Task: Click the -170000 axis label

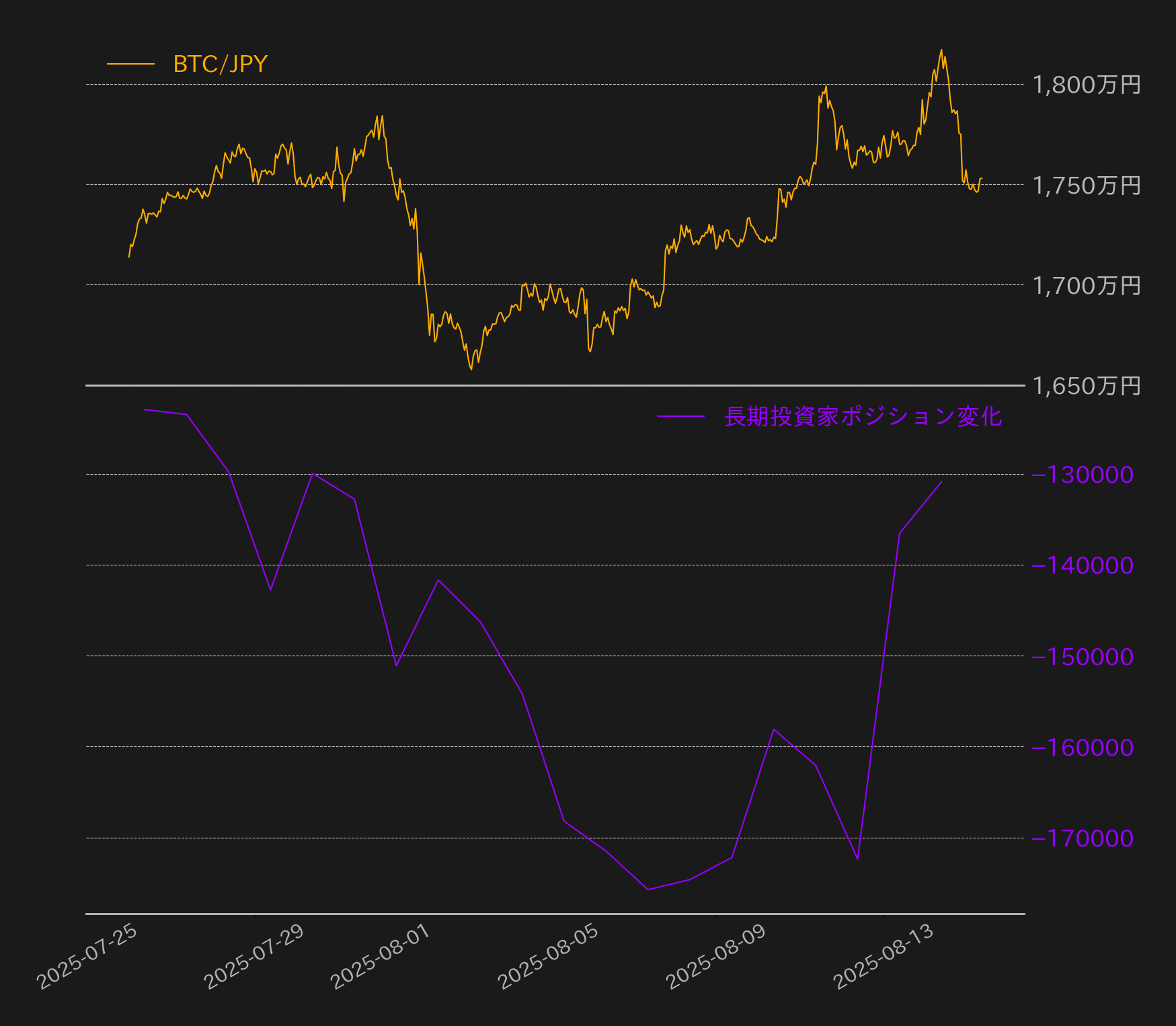Action: click(x=1083, y=838)
